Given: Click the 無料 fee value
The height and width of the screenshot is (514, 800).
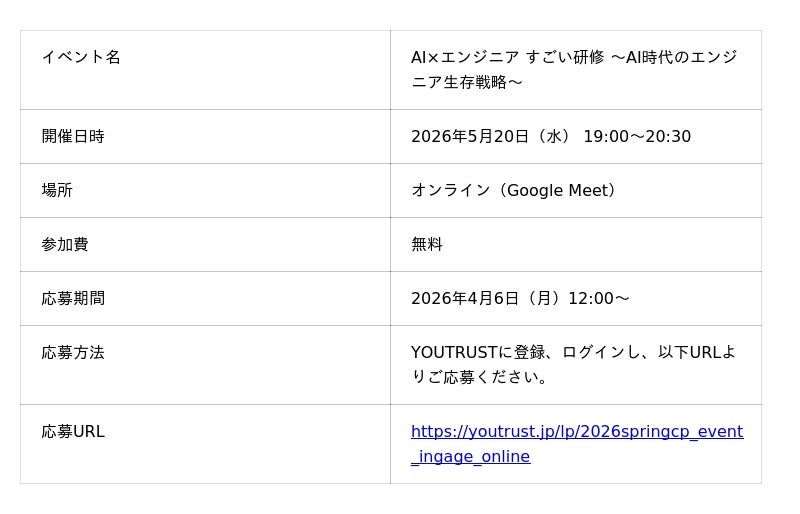Looking at the screenshot, I should 427,244.
